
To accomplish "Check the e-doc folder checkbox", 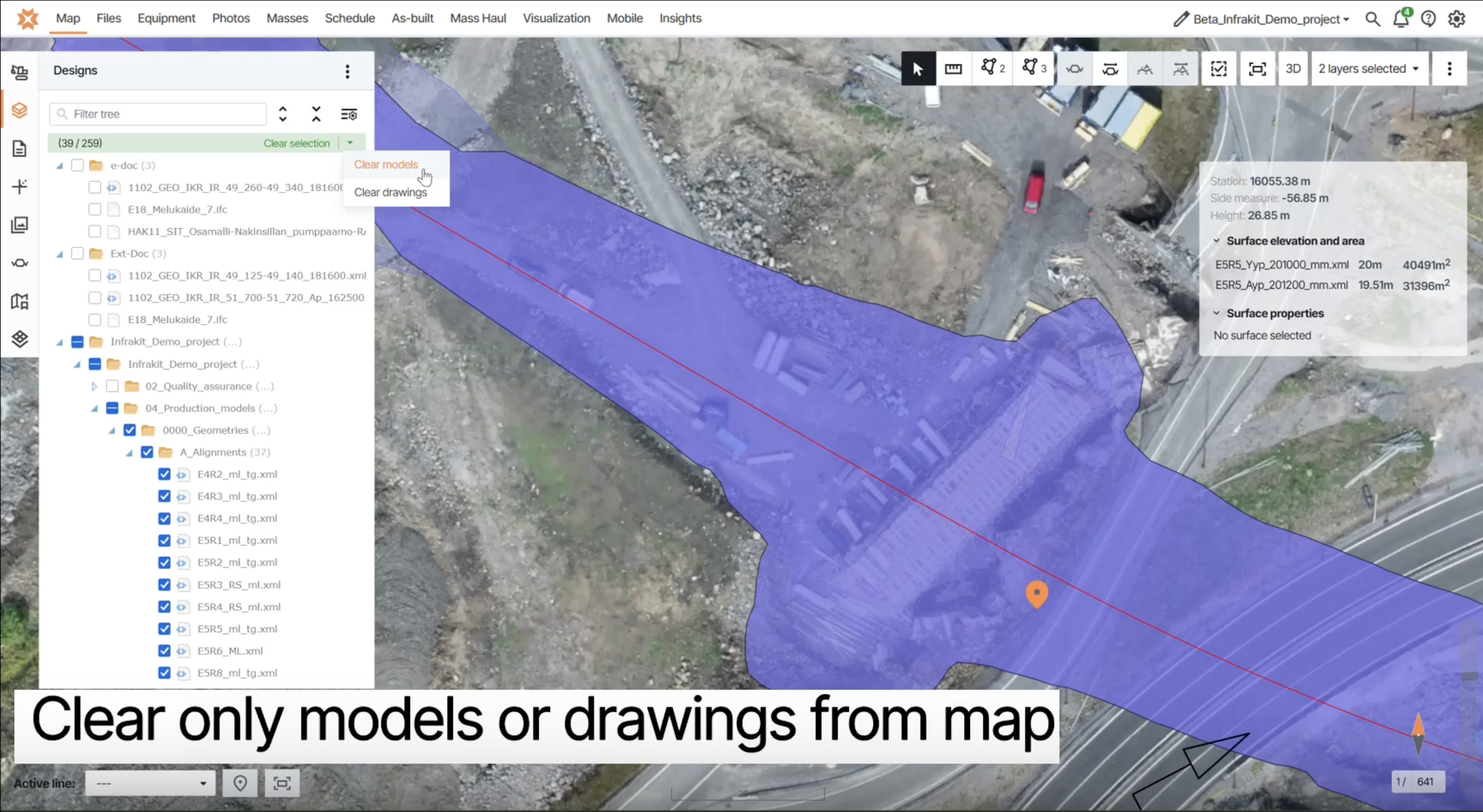I will (x=77, y=165).
